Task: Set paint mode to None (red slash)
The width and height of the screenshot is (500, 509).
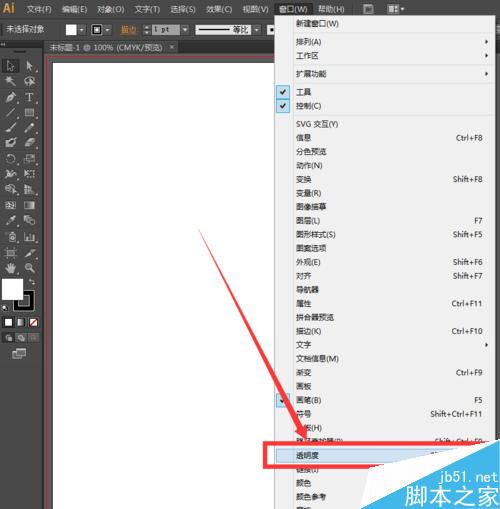Action: point(33,322)
